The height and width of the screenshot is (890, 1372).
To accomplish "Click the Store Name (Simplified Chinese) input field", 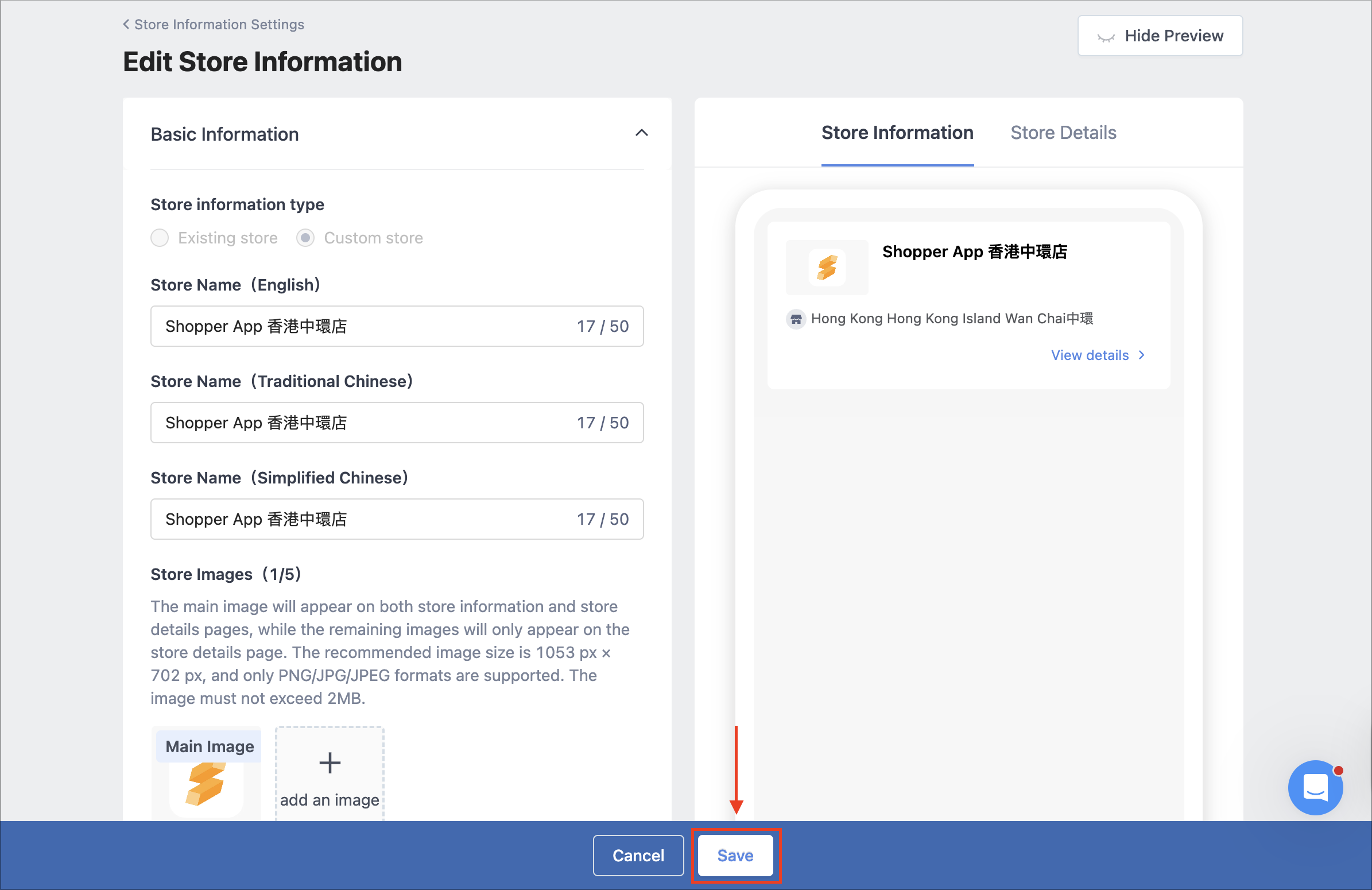I will (x=397, y=518).
